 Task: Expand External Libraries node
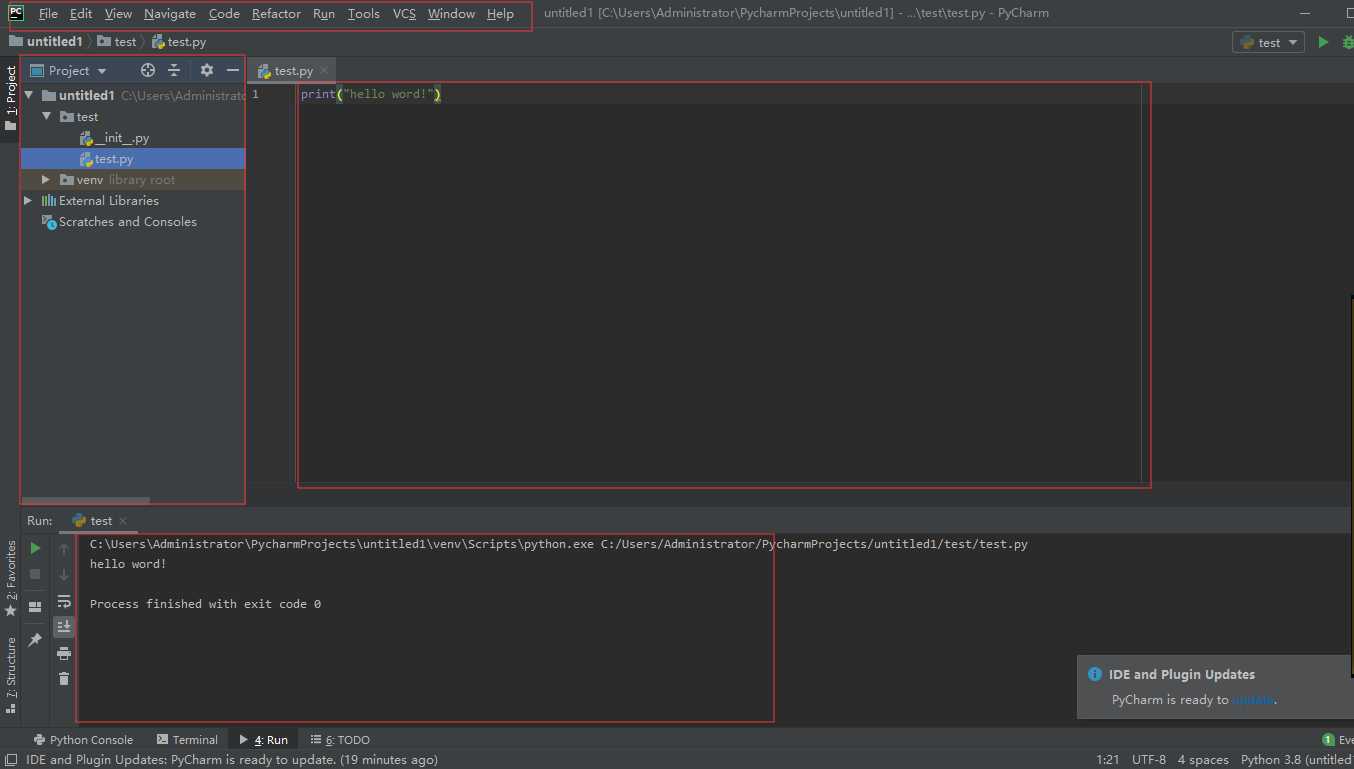28,200
